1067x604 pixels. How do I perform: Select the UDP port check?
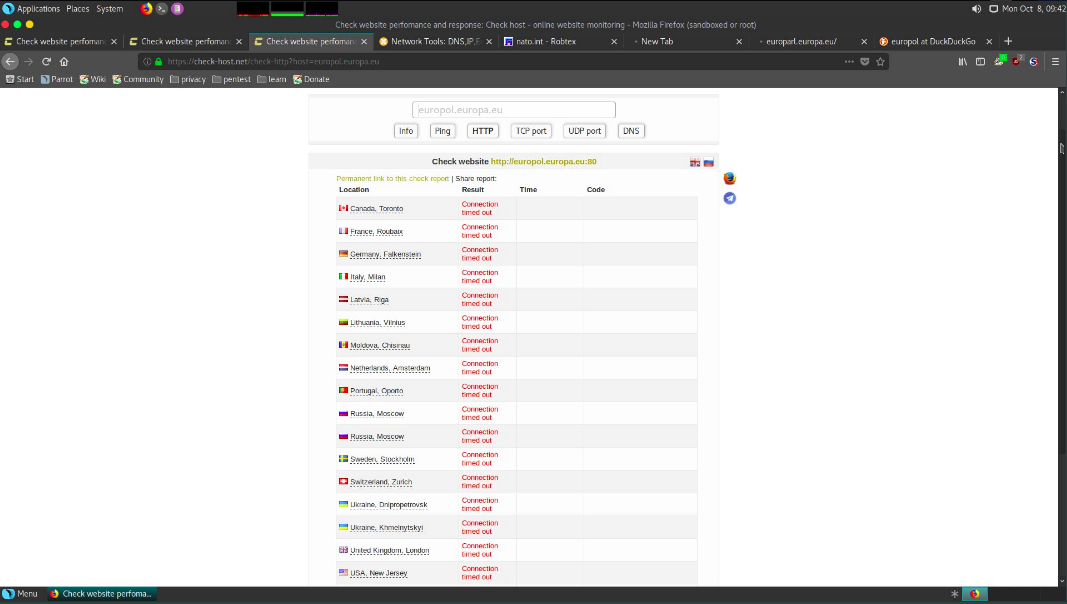(x=585, y=131)
